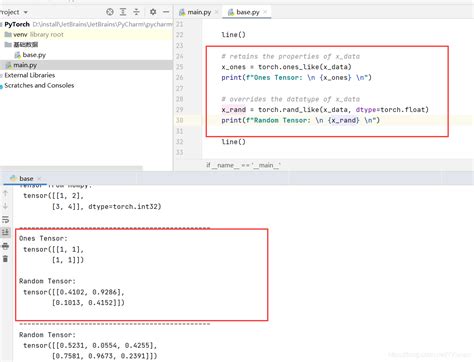
Task: Select the base.py editor tab
Action: [247, 12]
